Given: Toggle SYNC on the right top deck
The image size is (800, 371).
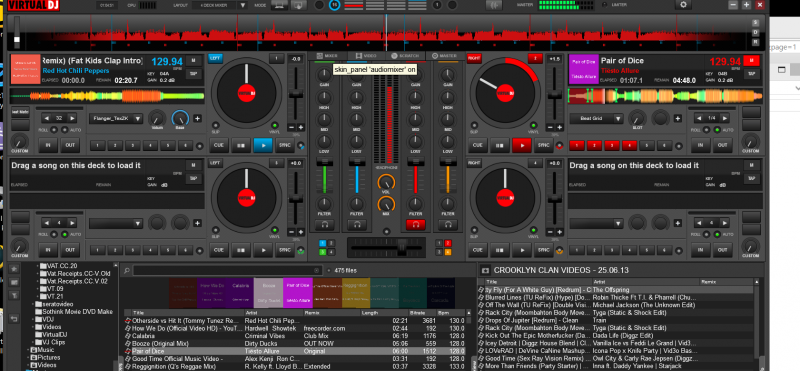Looking at the screenshot, I should pyautogui.click(x=543, y=145).
